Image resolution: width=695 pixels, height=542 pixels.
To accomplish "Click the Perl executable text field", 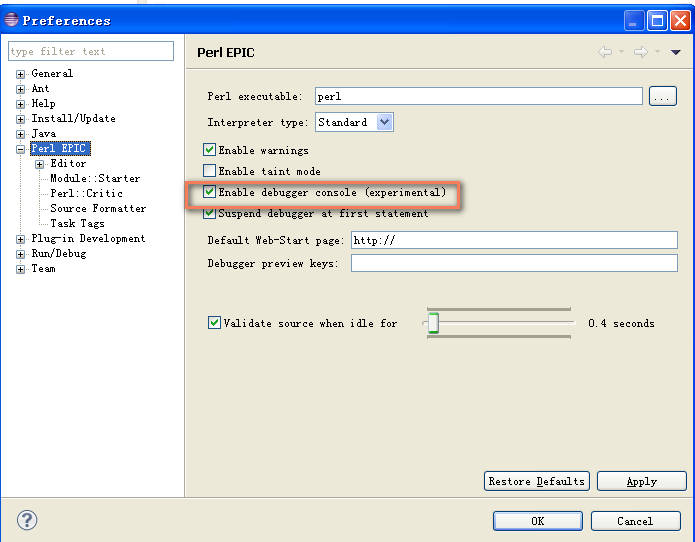I will [478, 96].
